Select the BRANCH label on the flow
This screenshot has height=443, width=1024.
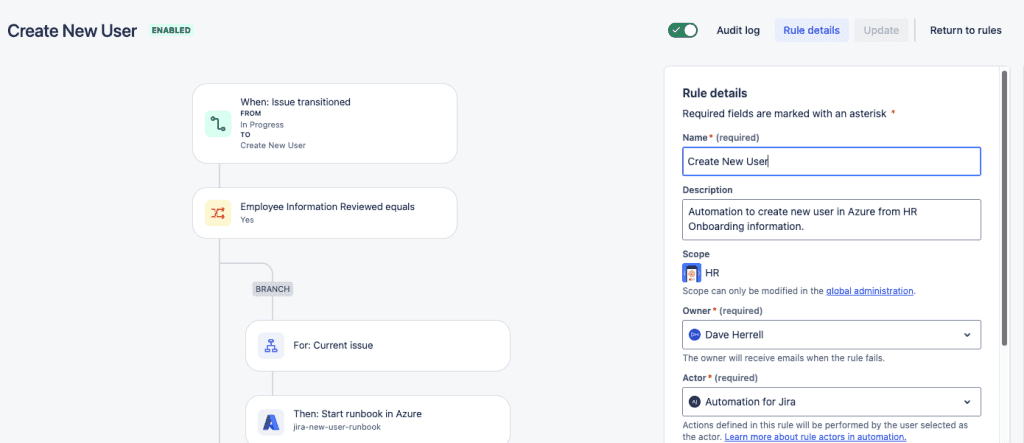(272, 288)
